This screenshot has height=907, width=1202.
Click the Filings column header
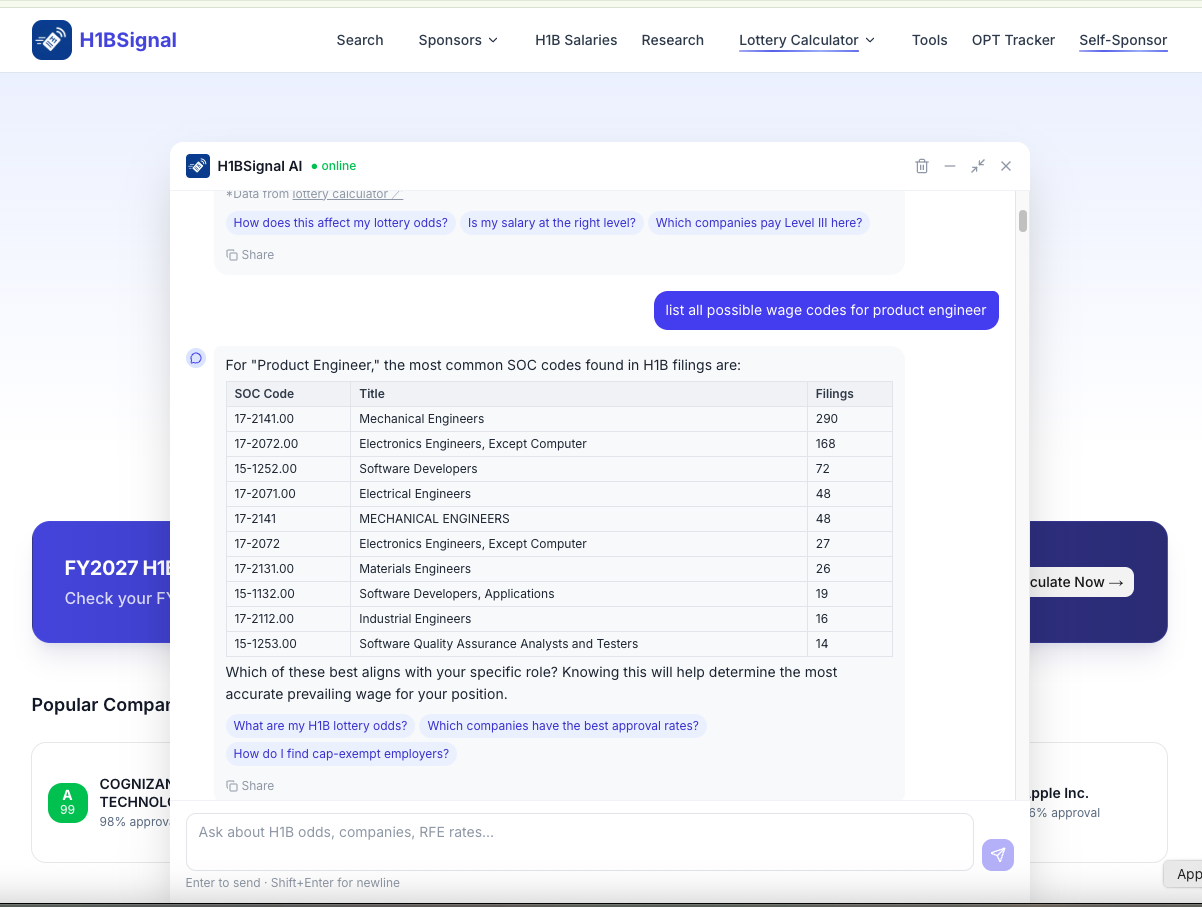tap(850, 394)
